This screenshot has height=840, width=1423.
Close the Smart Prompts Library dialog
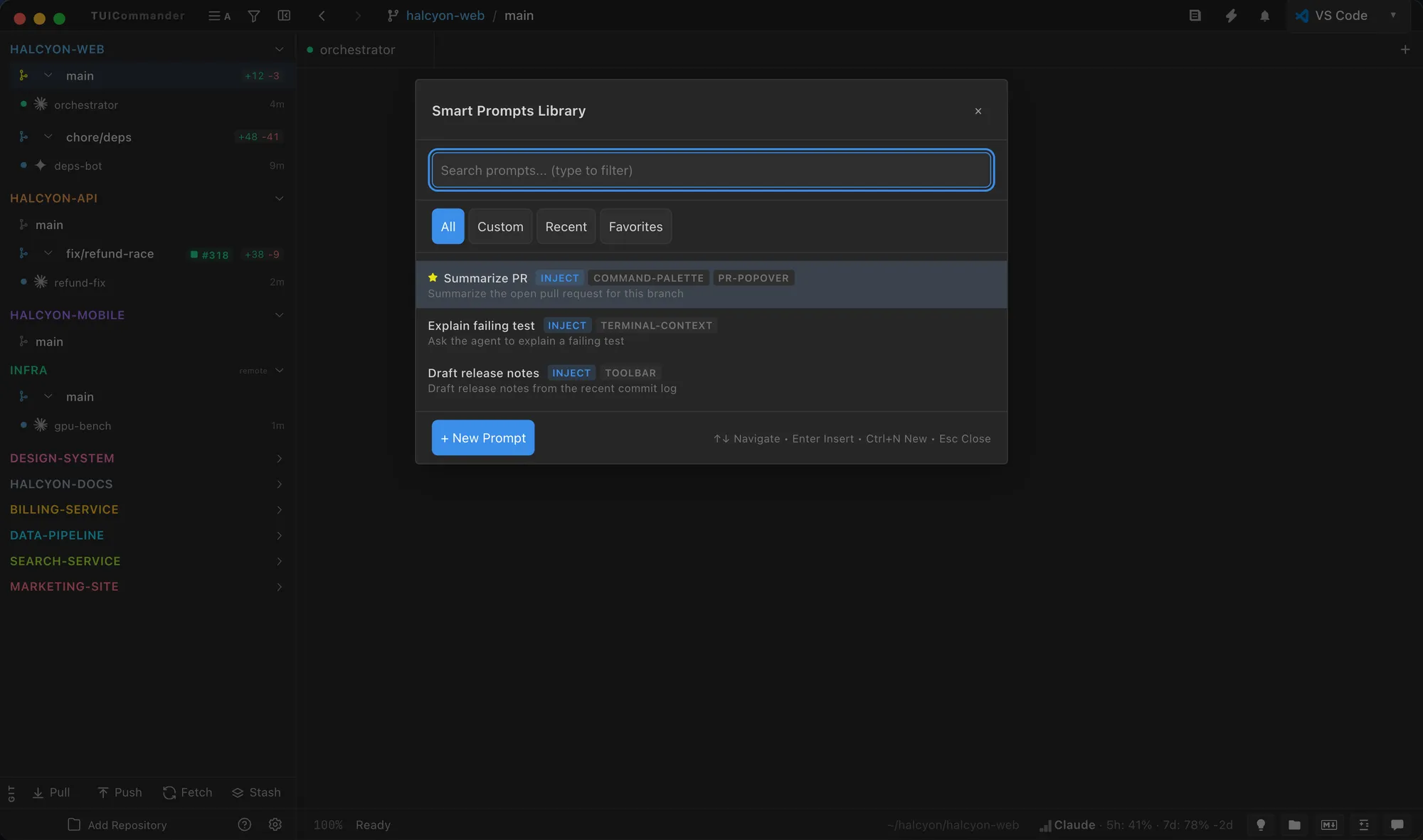pyautogui.click(x=978, y=111)
